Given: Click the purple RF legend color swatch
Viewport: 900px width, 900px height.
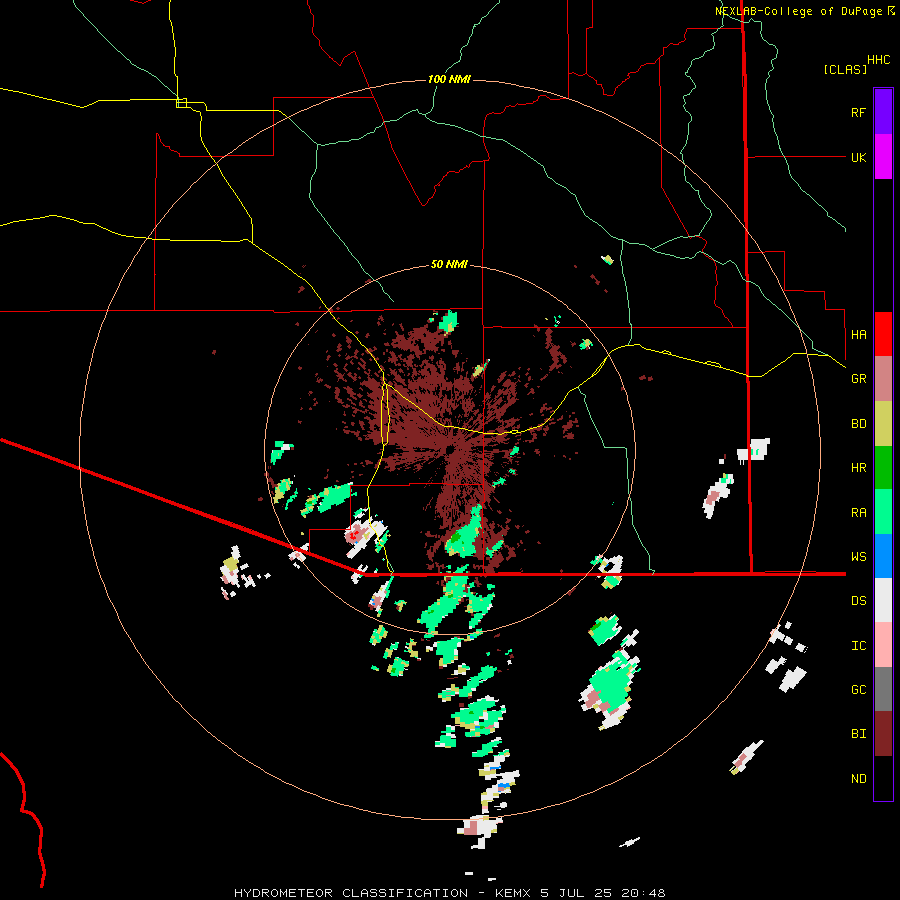Looking at the screenshot, I should coord(883,112).
